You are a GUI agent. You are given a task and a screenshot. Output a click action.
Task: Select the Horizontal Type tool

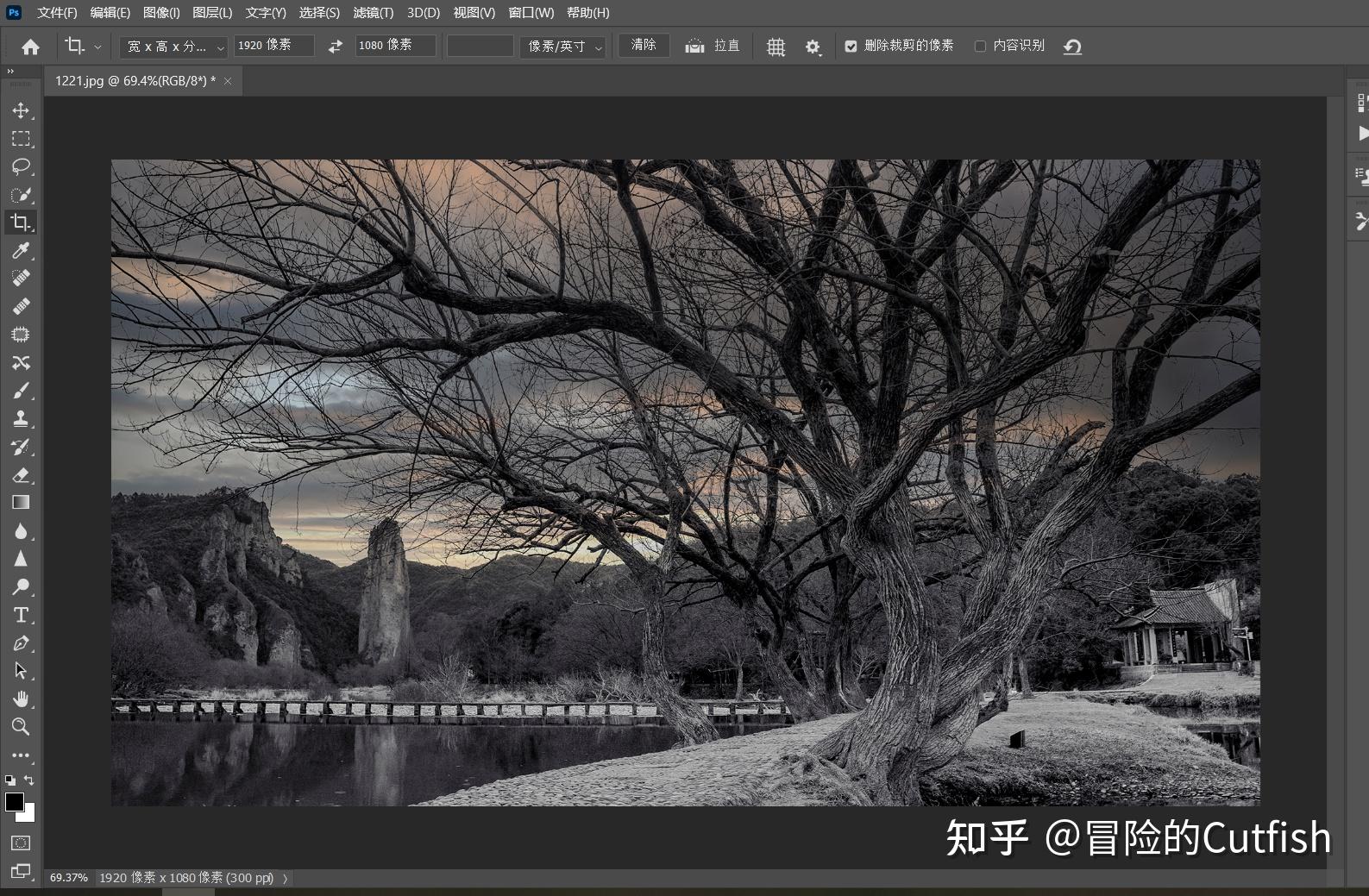click(x=21, y=615)
